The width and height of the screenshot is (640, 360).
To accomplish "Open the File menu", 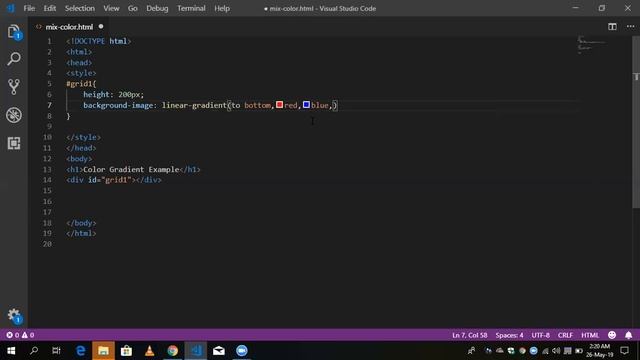I will coord(29,8).
